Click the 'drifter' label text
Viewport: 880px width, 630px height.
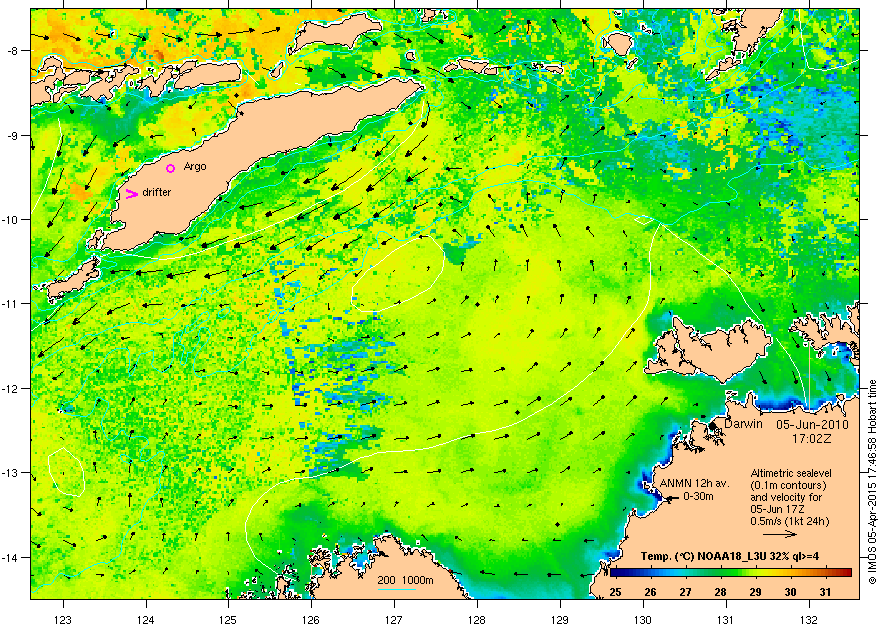pos(157,192)
